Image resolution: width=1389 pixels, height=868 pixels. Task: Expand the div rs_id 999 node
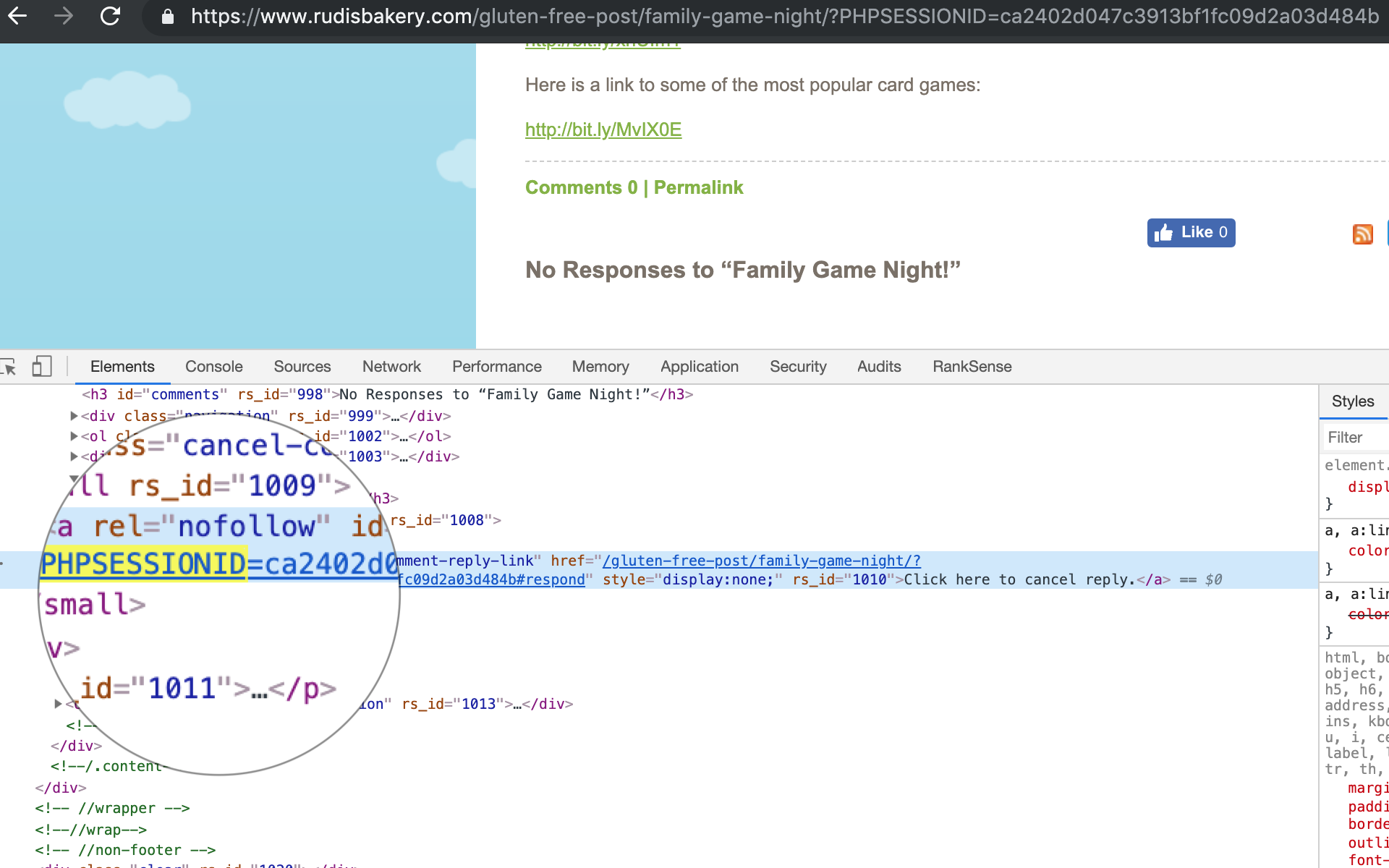pyautogui.click(x=74, y=416)
